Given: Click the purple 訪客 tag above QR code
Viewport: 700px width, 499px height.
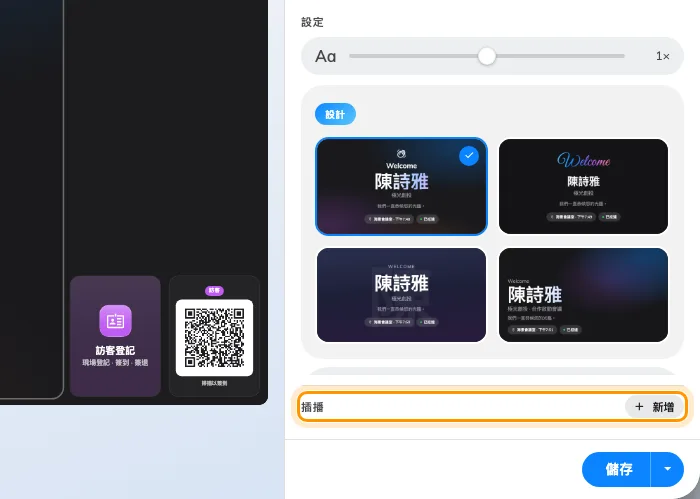Looking at the screenshot, I should [214, 291].
